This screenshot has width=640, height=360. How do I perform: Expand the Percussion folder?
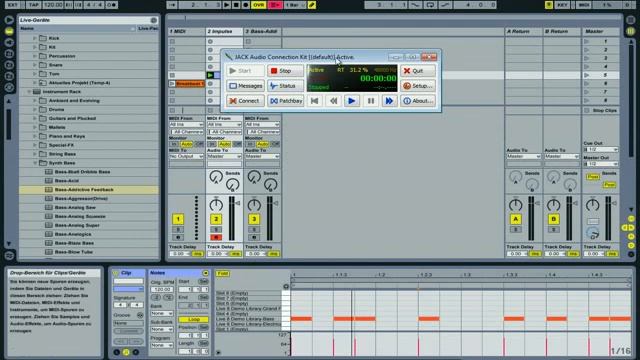tap(35, 56)
